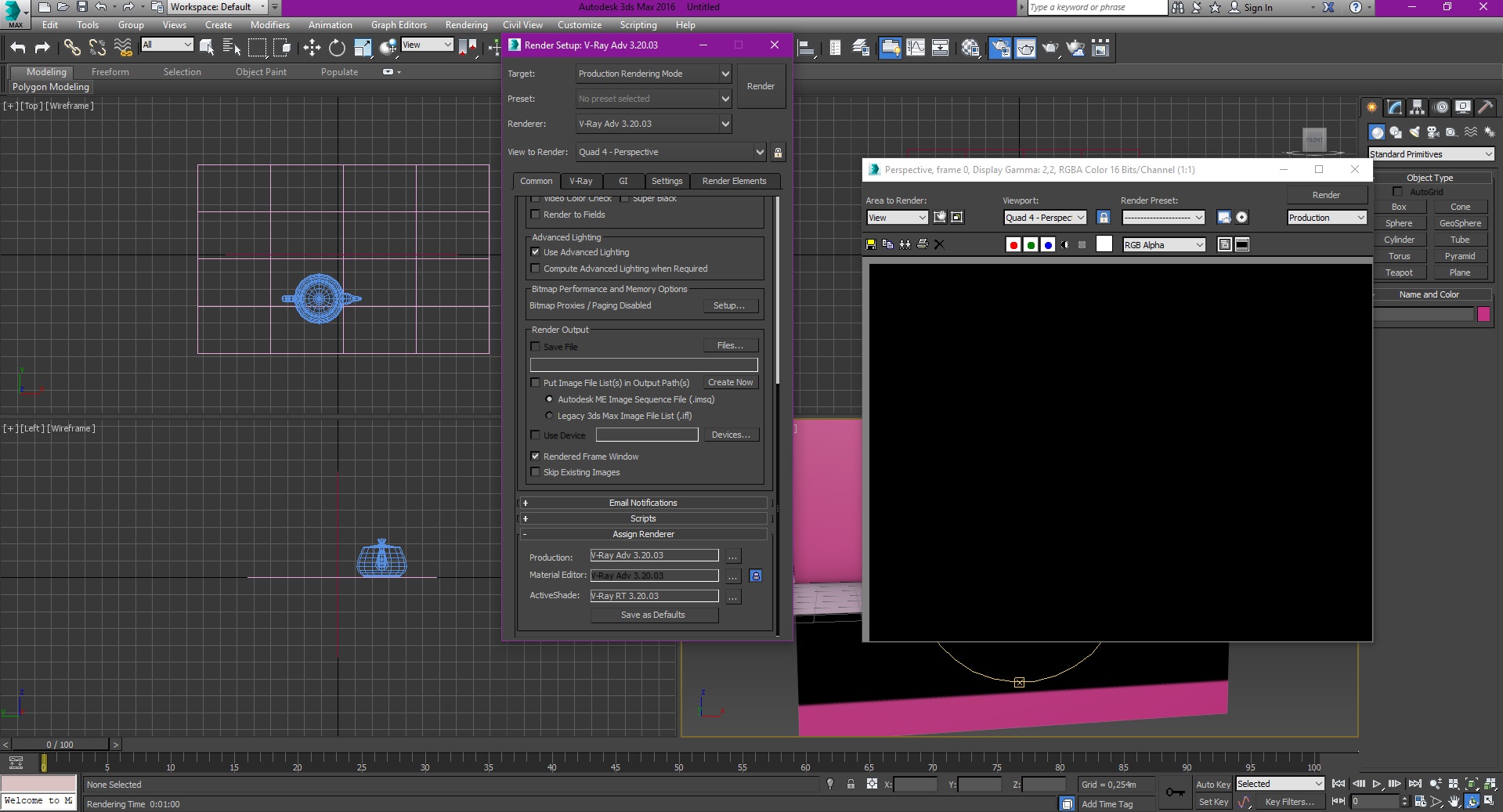Screen dimensions: 1503x812
Task: Select Legacy 3ds Max Image File List radio
Action: click(x=549, y=416)
